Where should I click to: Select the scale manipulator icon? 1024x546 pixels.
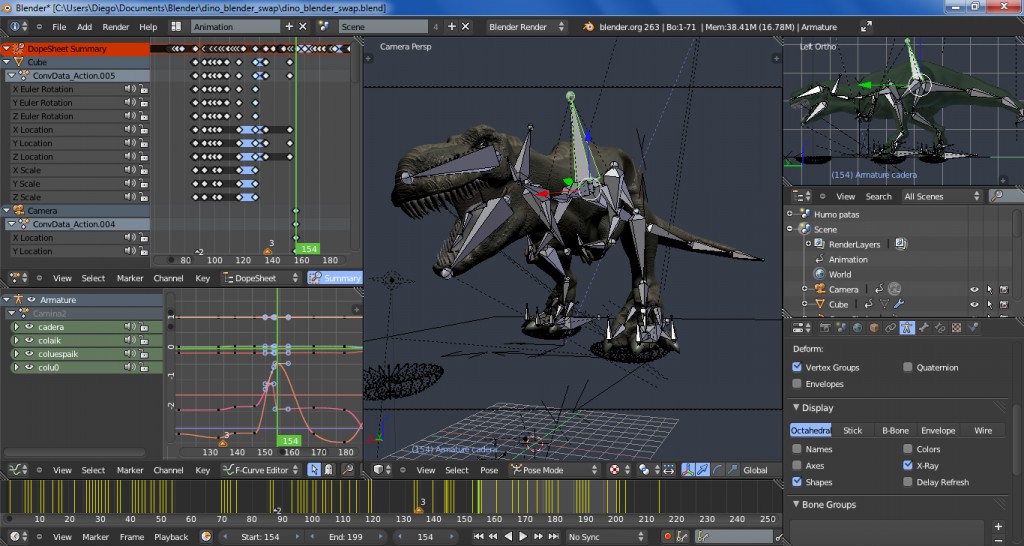[x=732, y=470]
